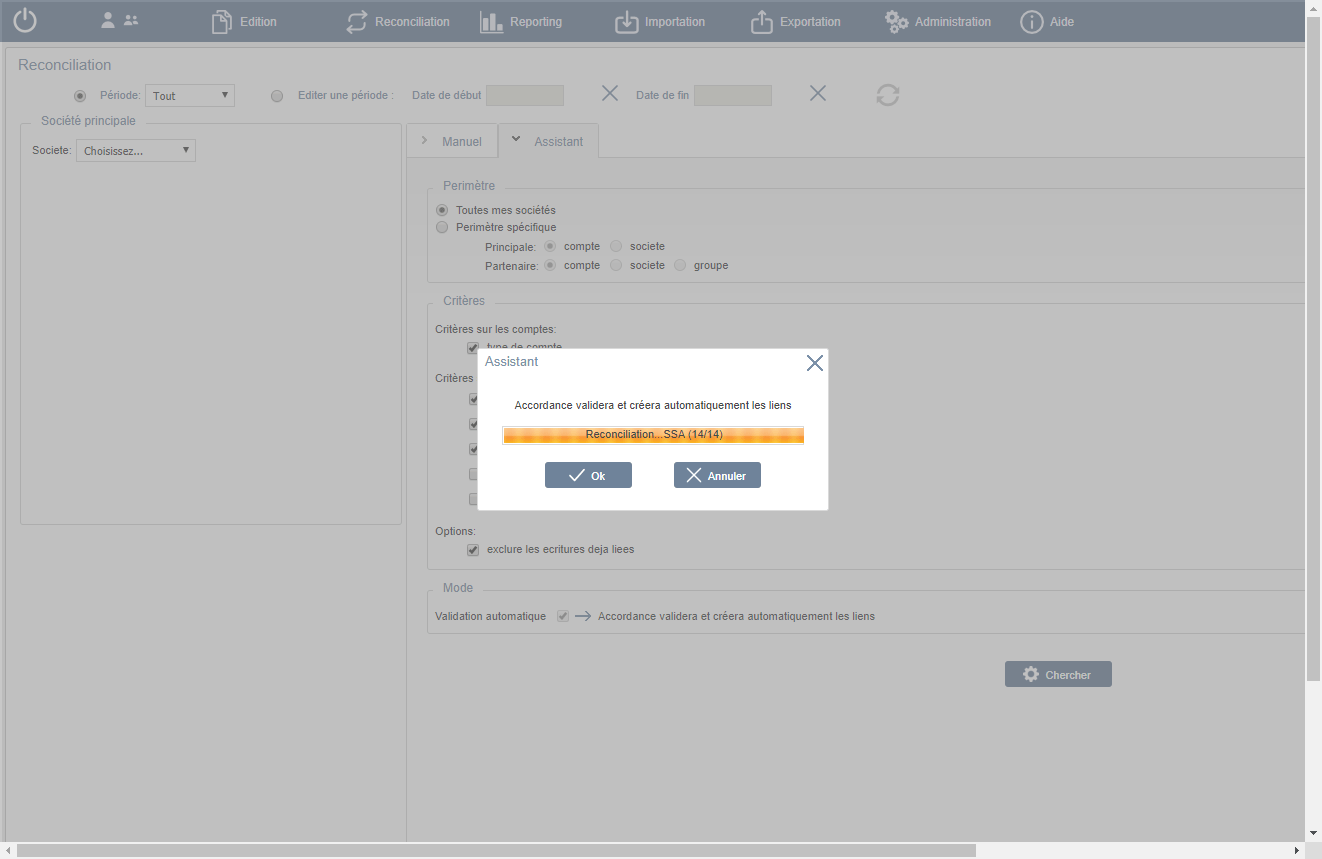Expand the Societe Choisissez dropdown
The image size is (1322, 859).
136,151
